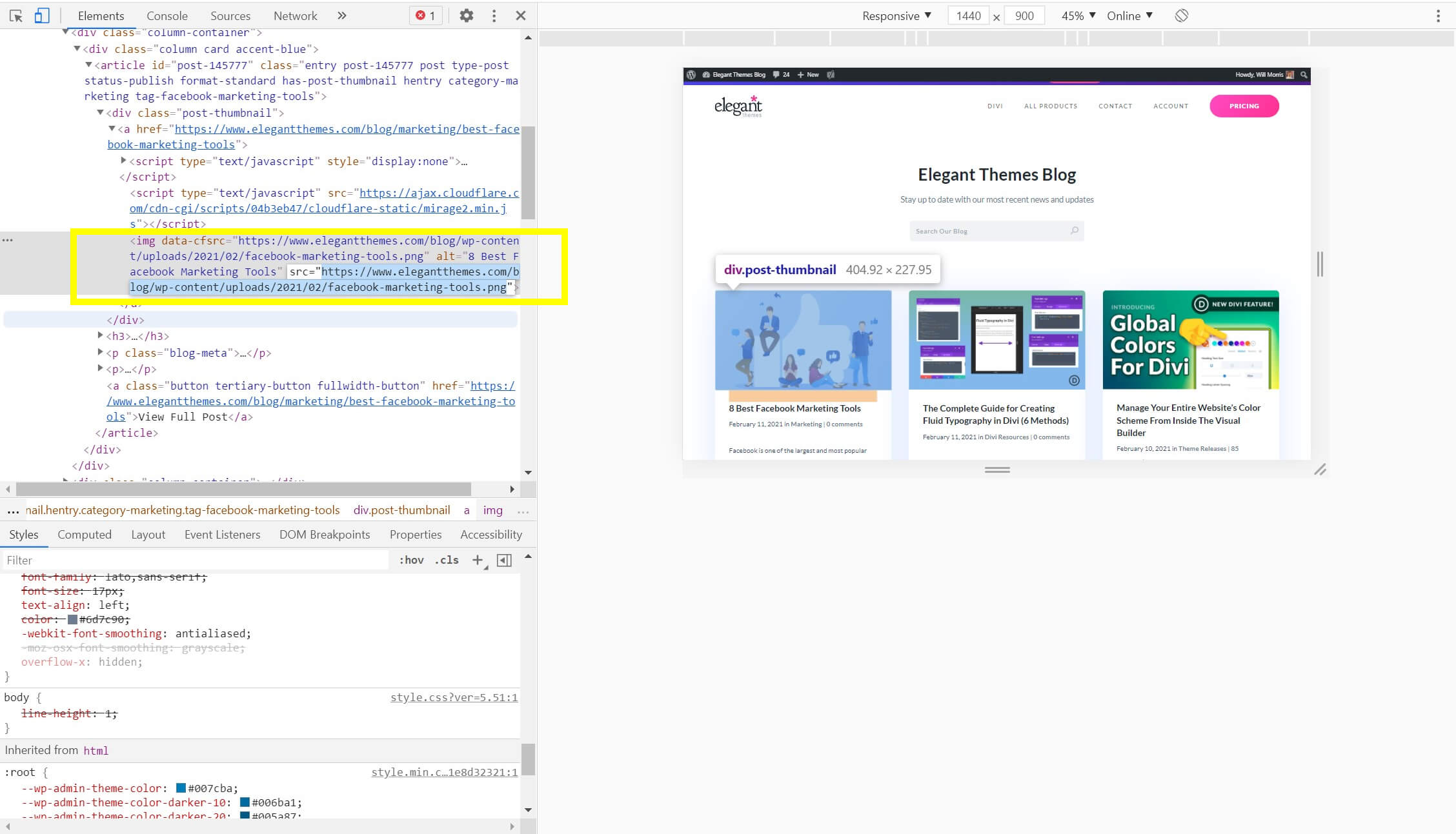Viewport: 1456px width, 834px height.
Task: Switch to the Console tab
Action: point(167,15)
